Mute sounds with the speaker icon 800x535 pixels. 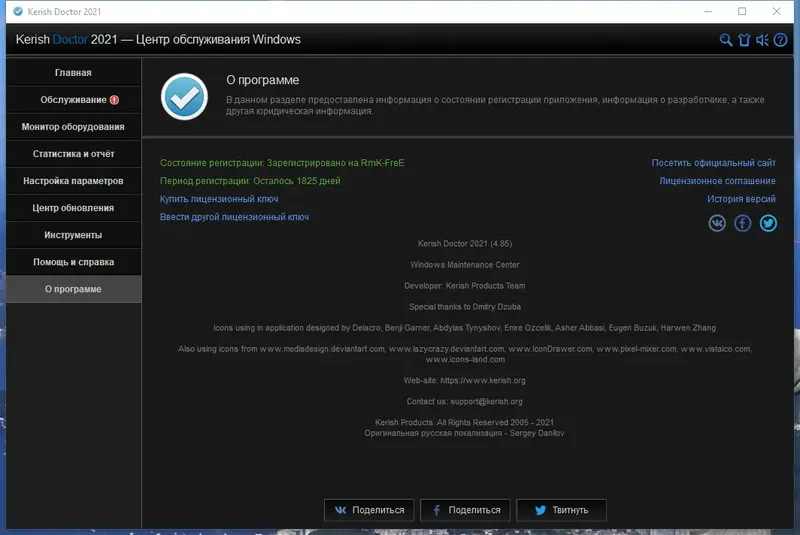pos(762,40)
